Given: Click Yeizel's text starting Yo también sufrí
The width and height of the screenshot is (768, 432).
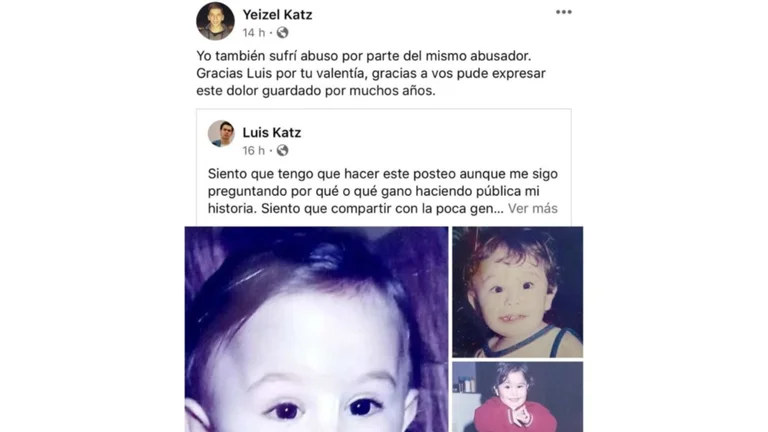Looking at the screenshot, I should pyautogui.click(x=371, y=73).
